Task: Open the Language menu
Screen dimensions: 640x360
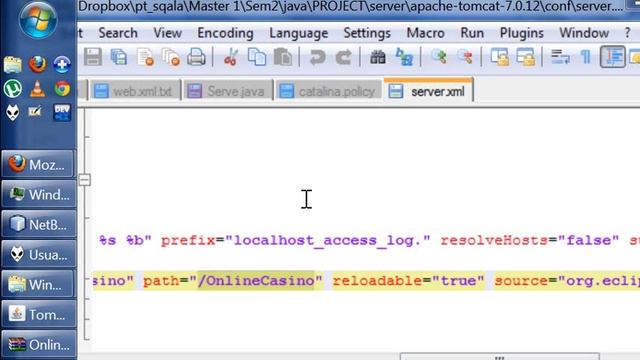Action: (x=298, y=33)
